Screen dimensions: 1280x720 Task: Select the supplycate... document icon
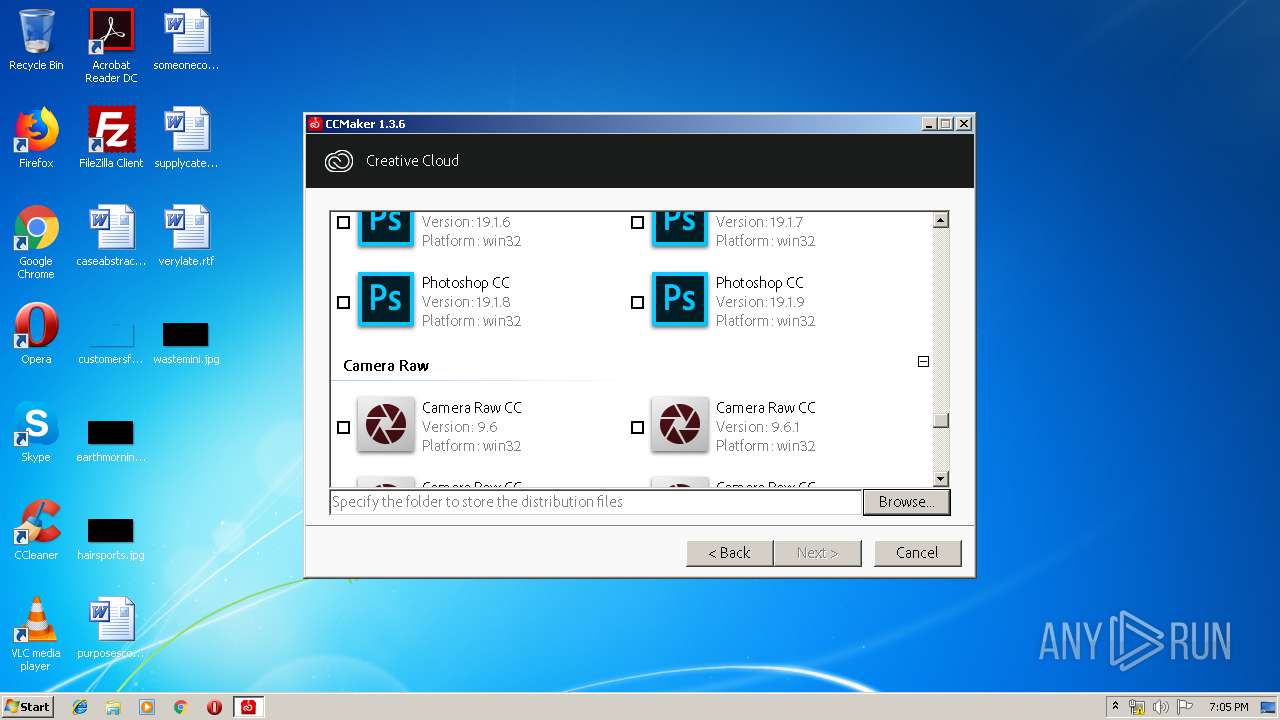pyautogui.click(x=186, y=130)
